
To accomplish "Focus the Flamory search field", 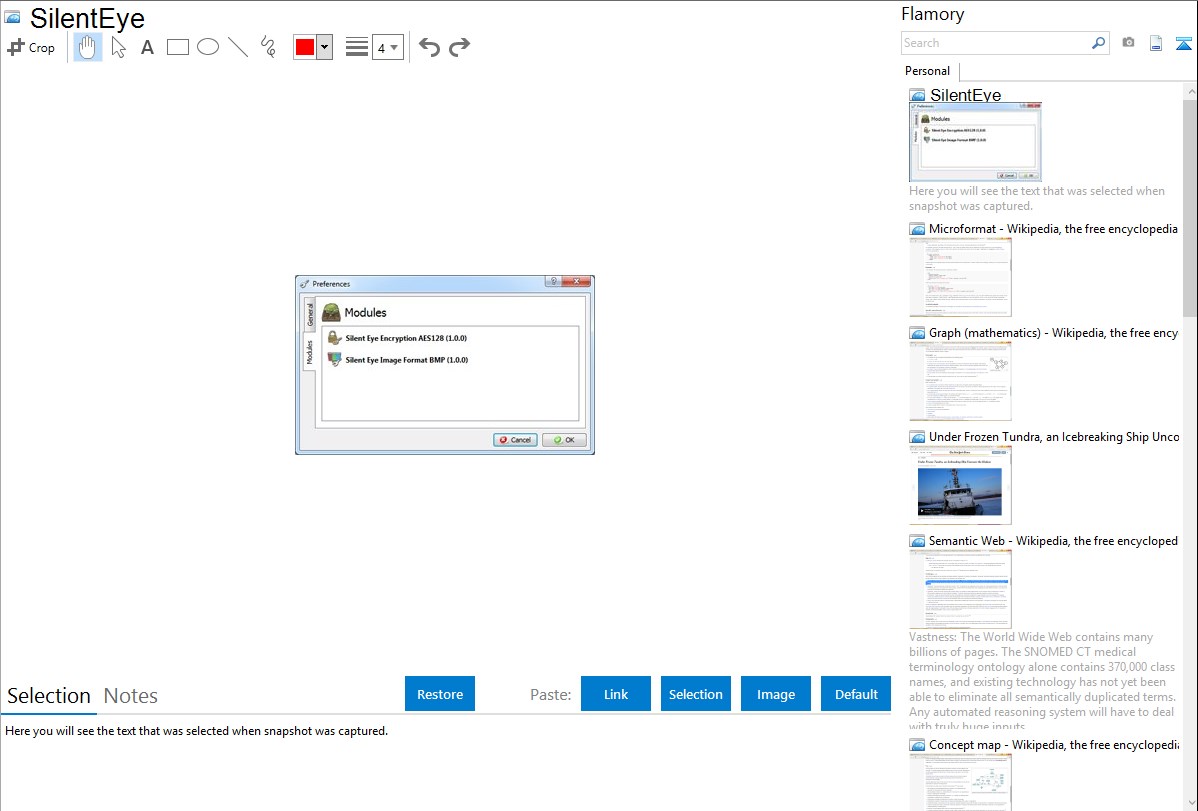I will pyautogui.click(x=996, y=43).
